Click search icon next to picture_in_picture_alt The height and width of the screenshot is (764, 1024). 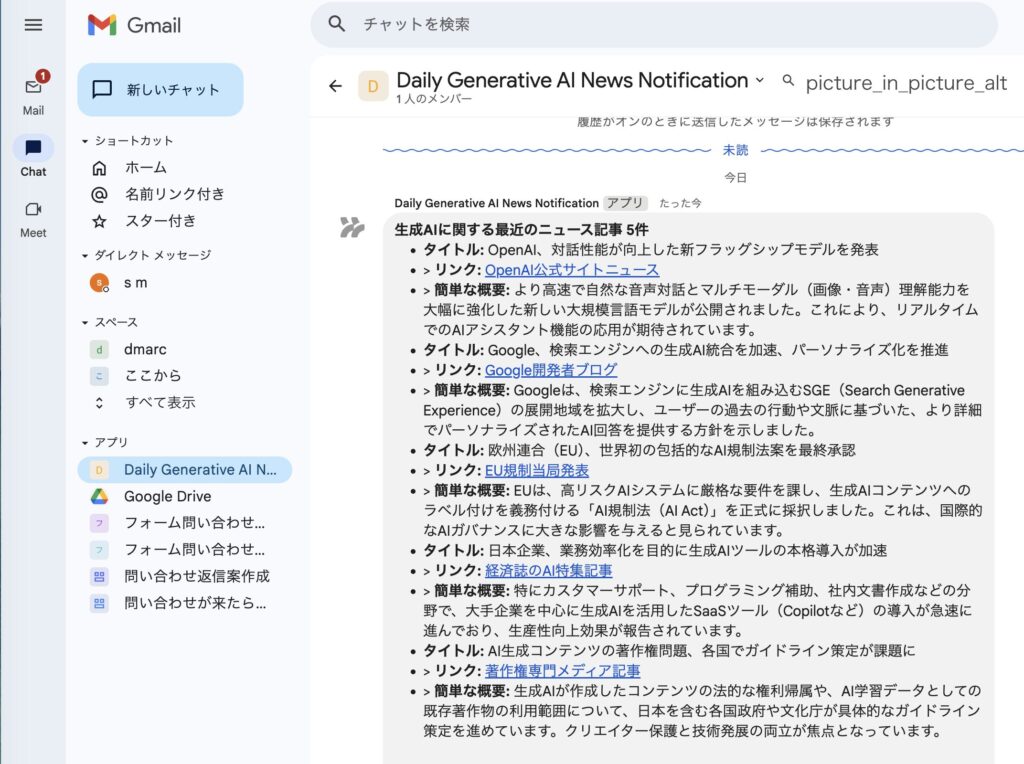788,81
